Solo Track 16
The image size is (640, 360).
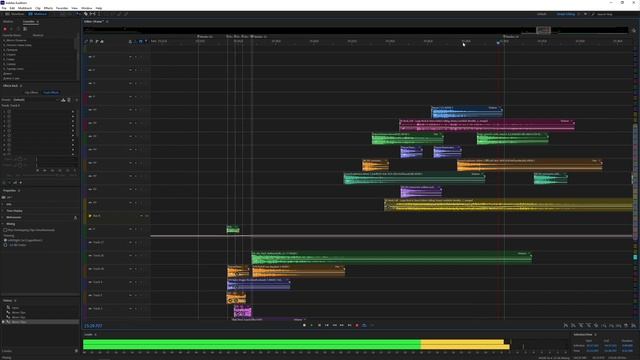pyautogui.click(x=136, y=256)
